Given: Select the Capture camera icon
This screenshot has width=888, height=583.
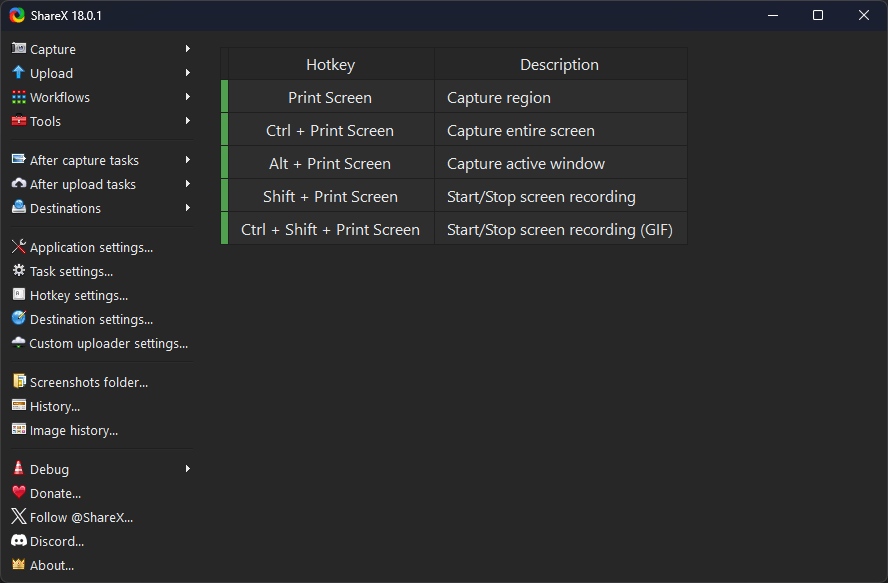Looking at the screenshot, I should click(17, 49).
